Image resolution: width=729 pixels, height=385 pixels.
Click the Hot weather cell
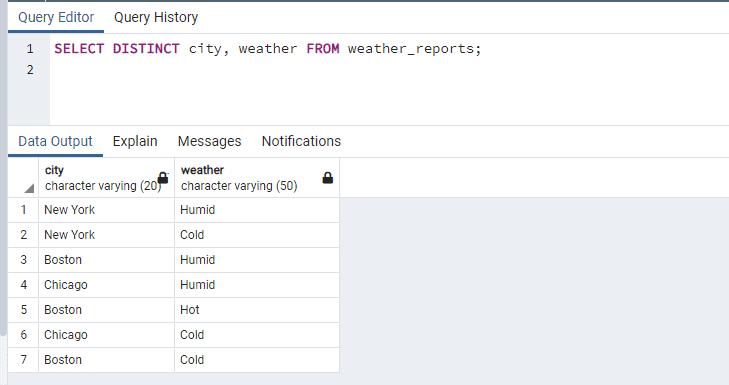pyautogui.click(x=257, y=310)
